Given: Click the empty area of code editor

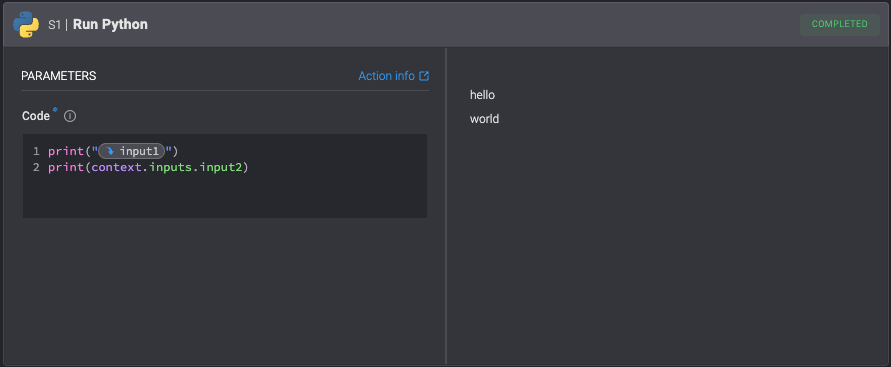Looking at the screenshot, I should [x=224, y=196].
